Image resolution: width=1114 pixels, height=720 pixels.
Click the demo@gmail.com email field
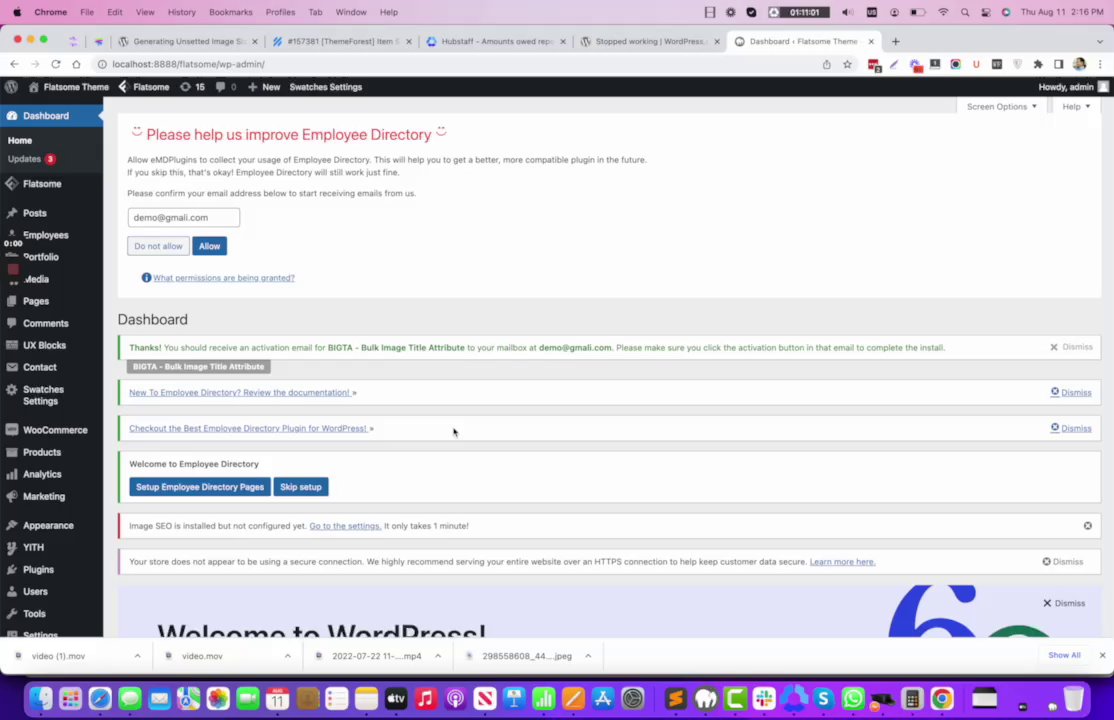pyautogui.click(x=184, y=217)
